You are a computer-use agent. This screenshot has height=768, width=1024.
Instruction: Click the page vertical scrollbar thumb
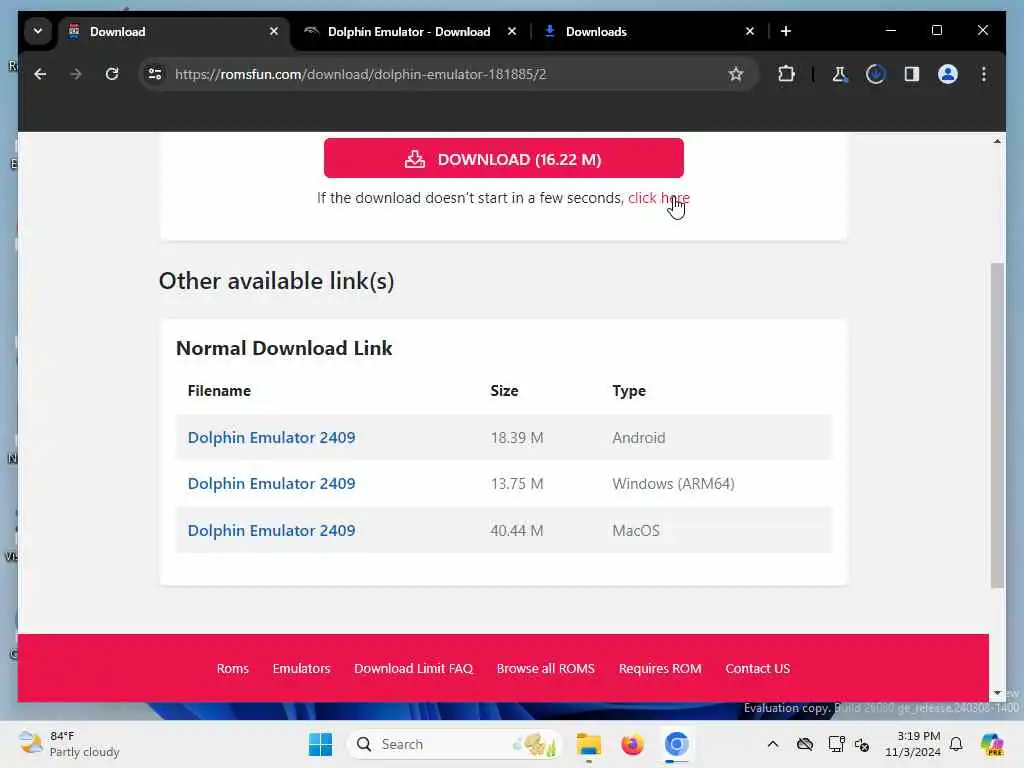(x=997, y=425)
